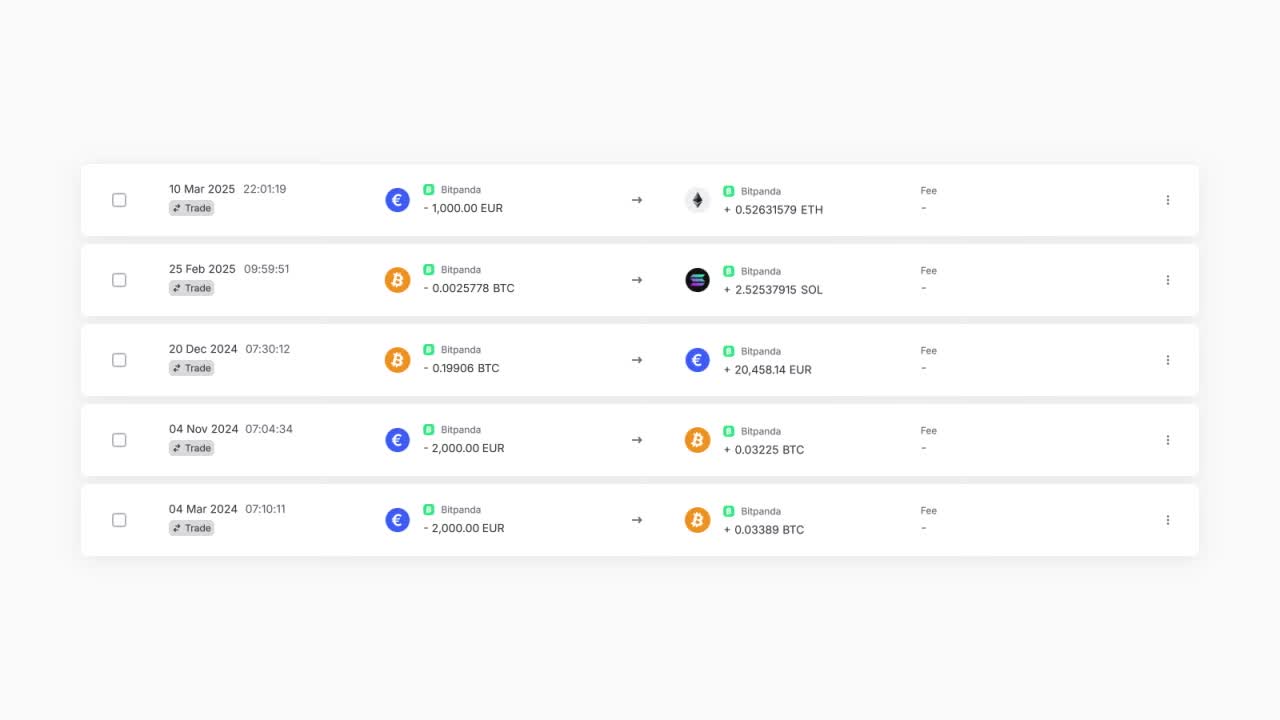
Task: Click the time 07:04:34
Action: click(269, 429)
